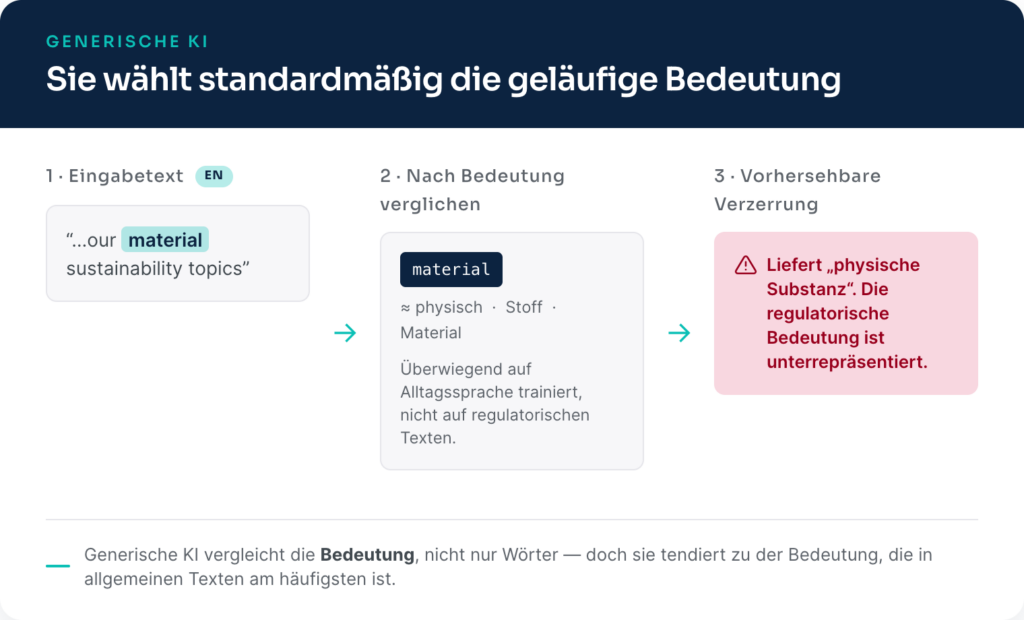Image resolution: width=1024 pixels, height=620 pixels.
Task: Click the '3 · Vorhersehbare Verzerrung' step heading
Action: (797, 190)
